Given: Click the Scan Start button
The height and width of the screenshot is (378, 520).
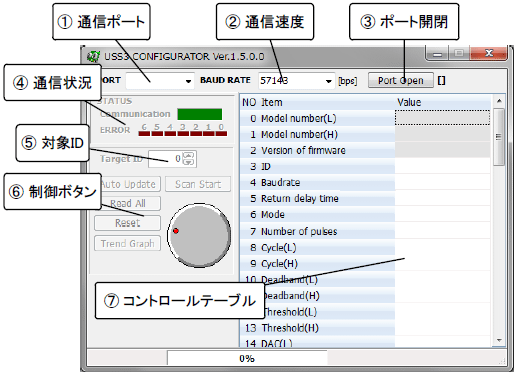Looking at the screenshot, I should tap(198, 184).
